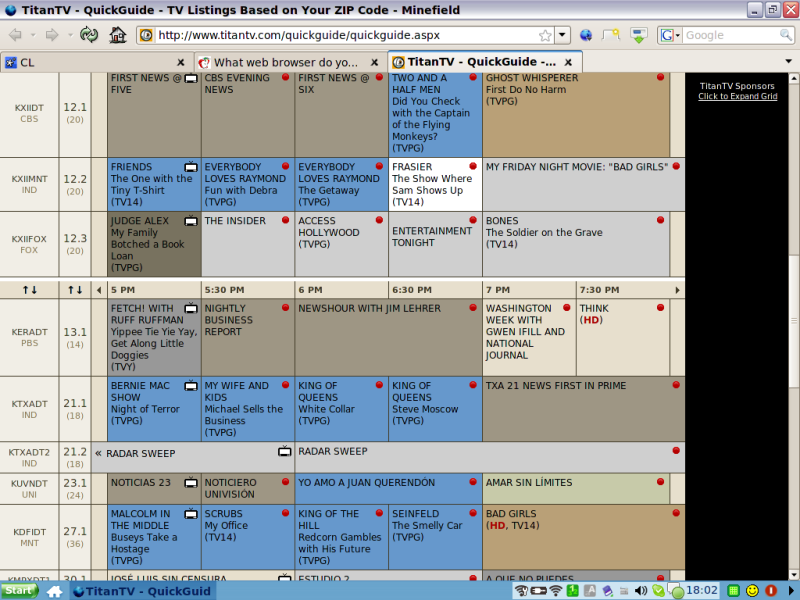Screen dimensions: 800x600
Task: Click the white house icon in the taskbar
Action: (x=55, y=591)
